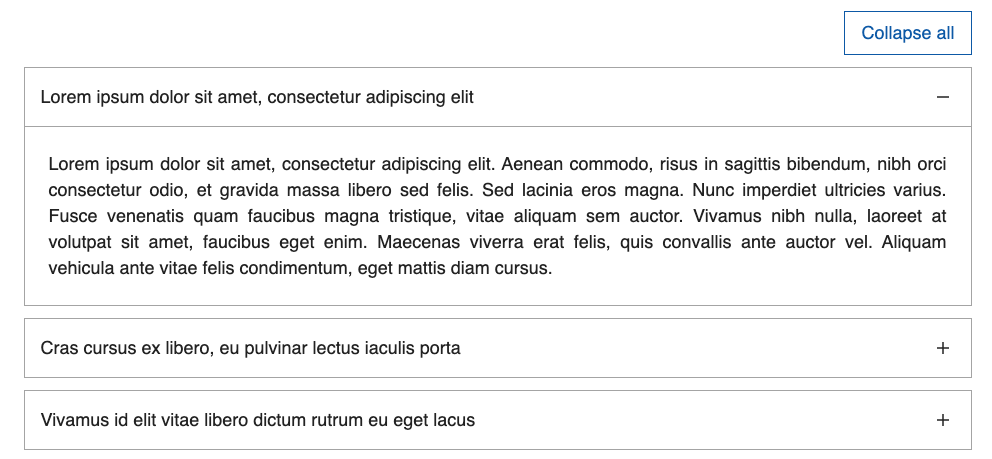The height and width of the screenshot is (459, 992).
Task: Expand the 'Vivamus id elit vitae' accordion section
Action: point(498,420)
